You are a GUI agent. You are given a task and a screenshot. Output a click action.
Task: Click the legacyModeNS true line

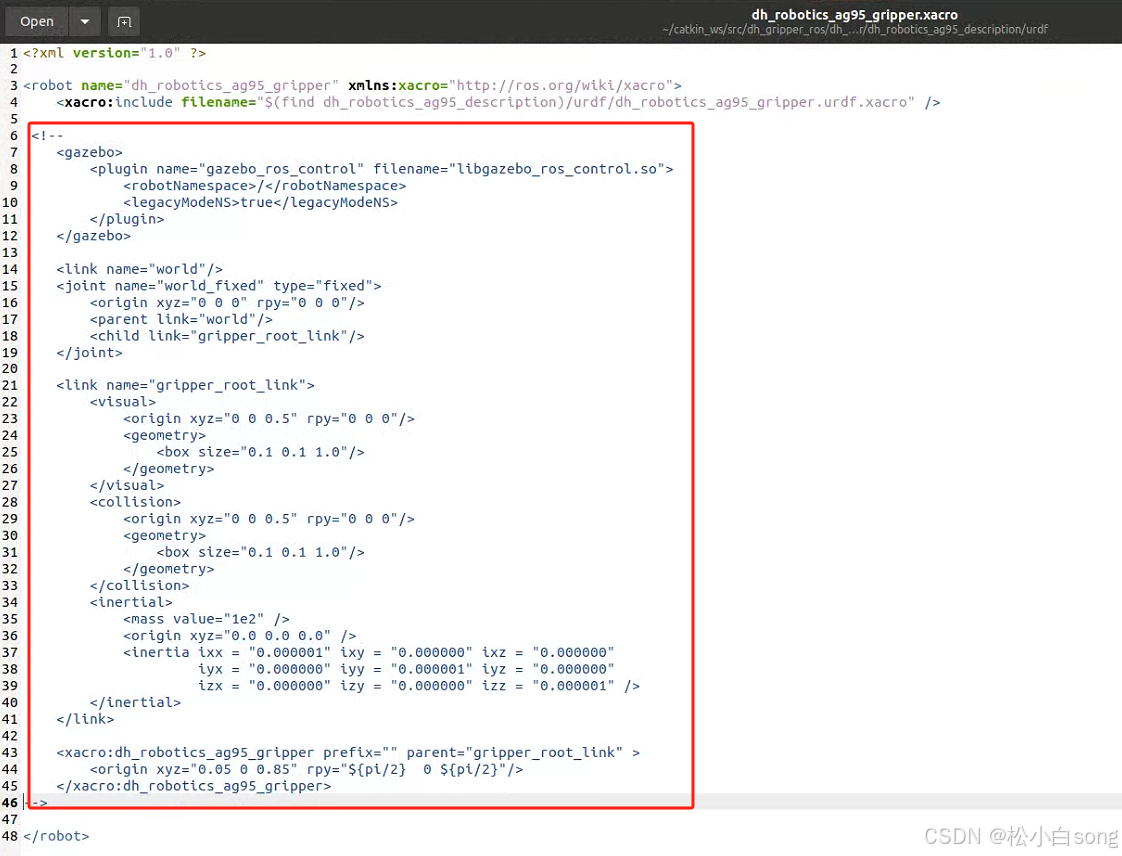click(260, 203)
